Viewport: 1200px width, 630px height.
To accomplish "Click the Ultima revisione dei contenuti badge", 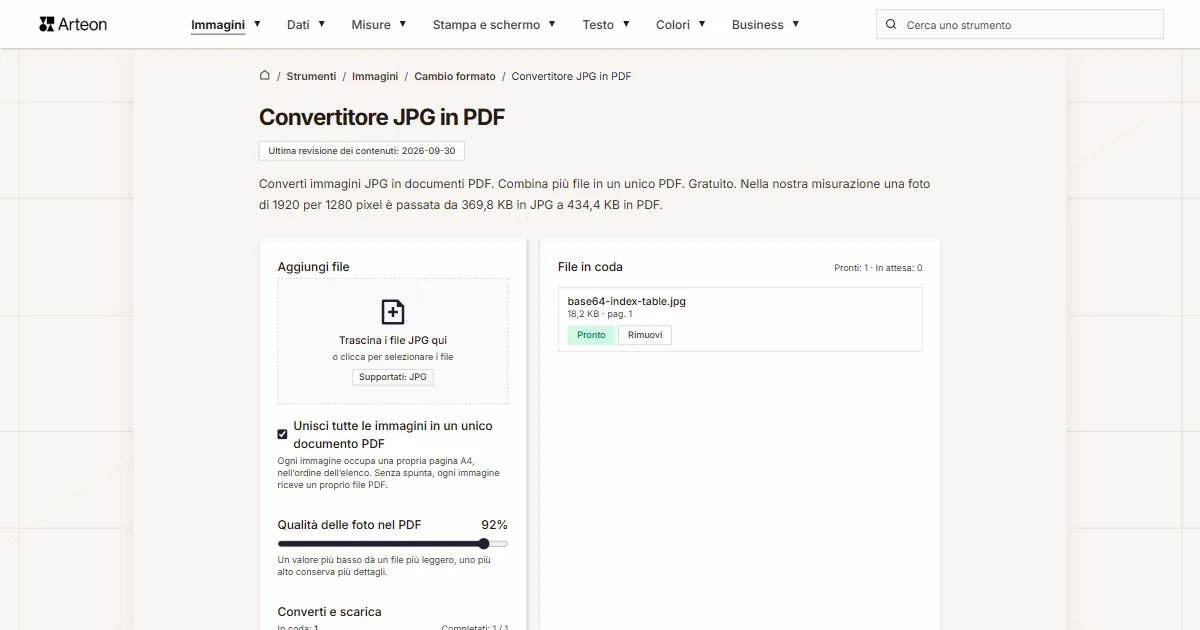I will (x=362, y=151).
